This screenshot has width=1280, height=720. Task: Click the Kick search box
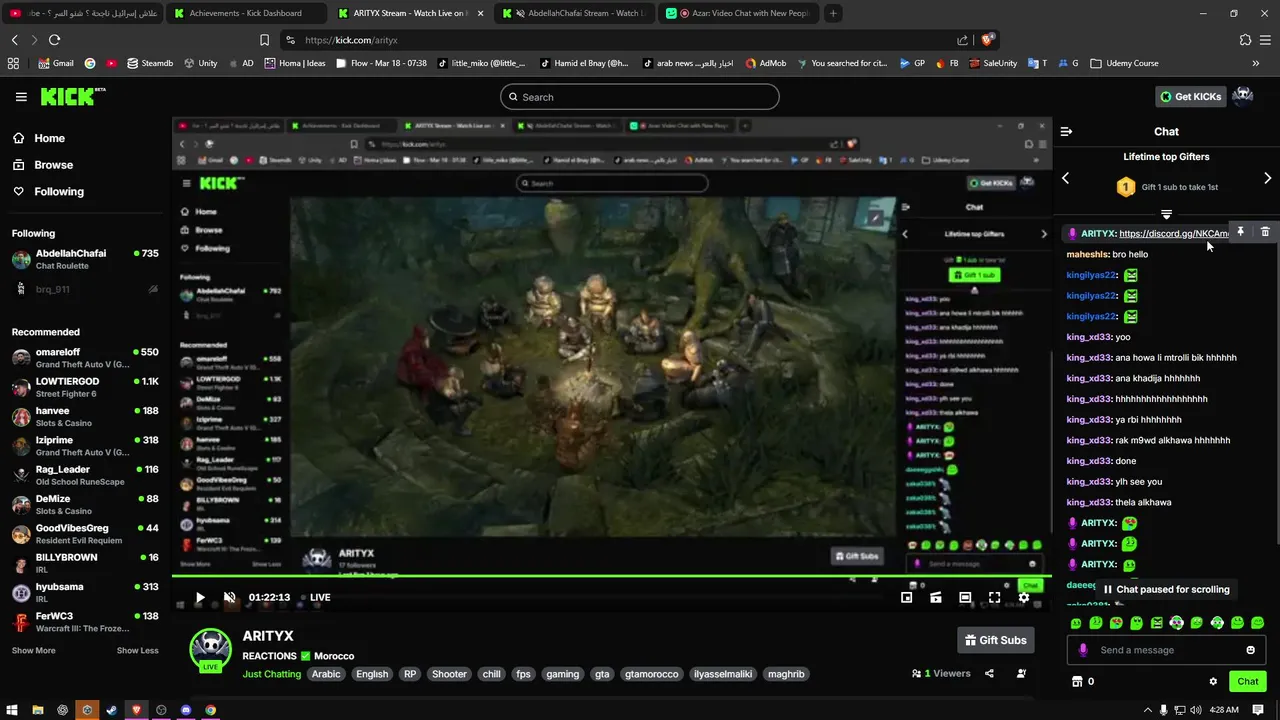pyautogui.click(x=640, y=97)
